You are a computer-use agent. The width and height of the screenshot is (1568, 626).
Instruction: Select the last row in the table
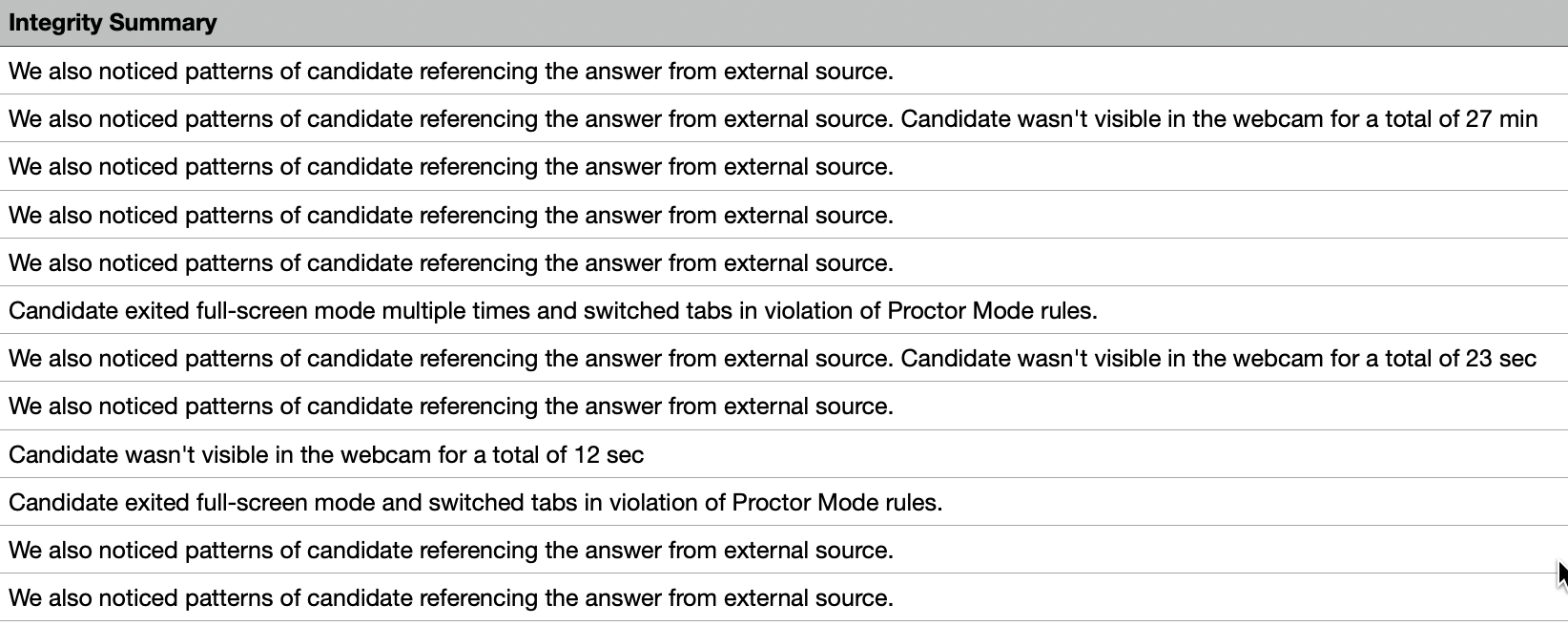coord(451,598)
